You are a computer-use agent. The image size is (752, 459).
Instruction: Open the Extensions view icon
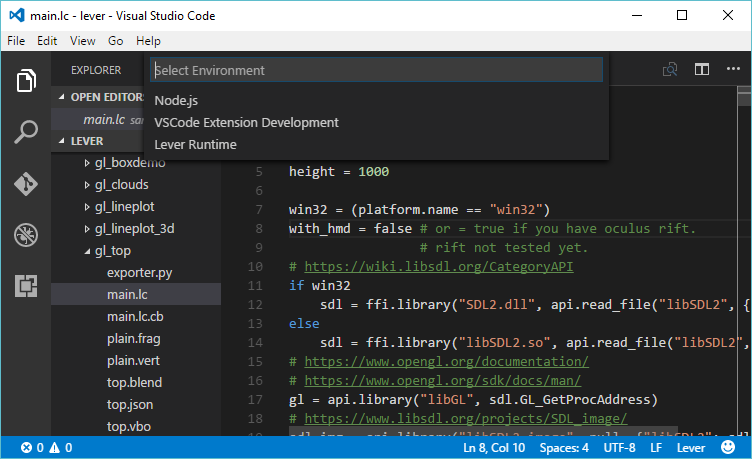pos(26,287)
